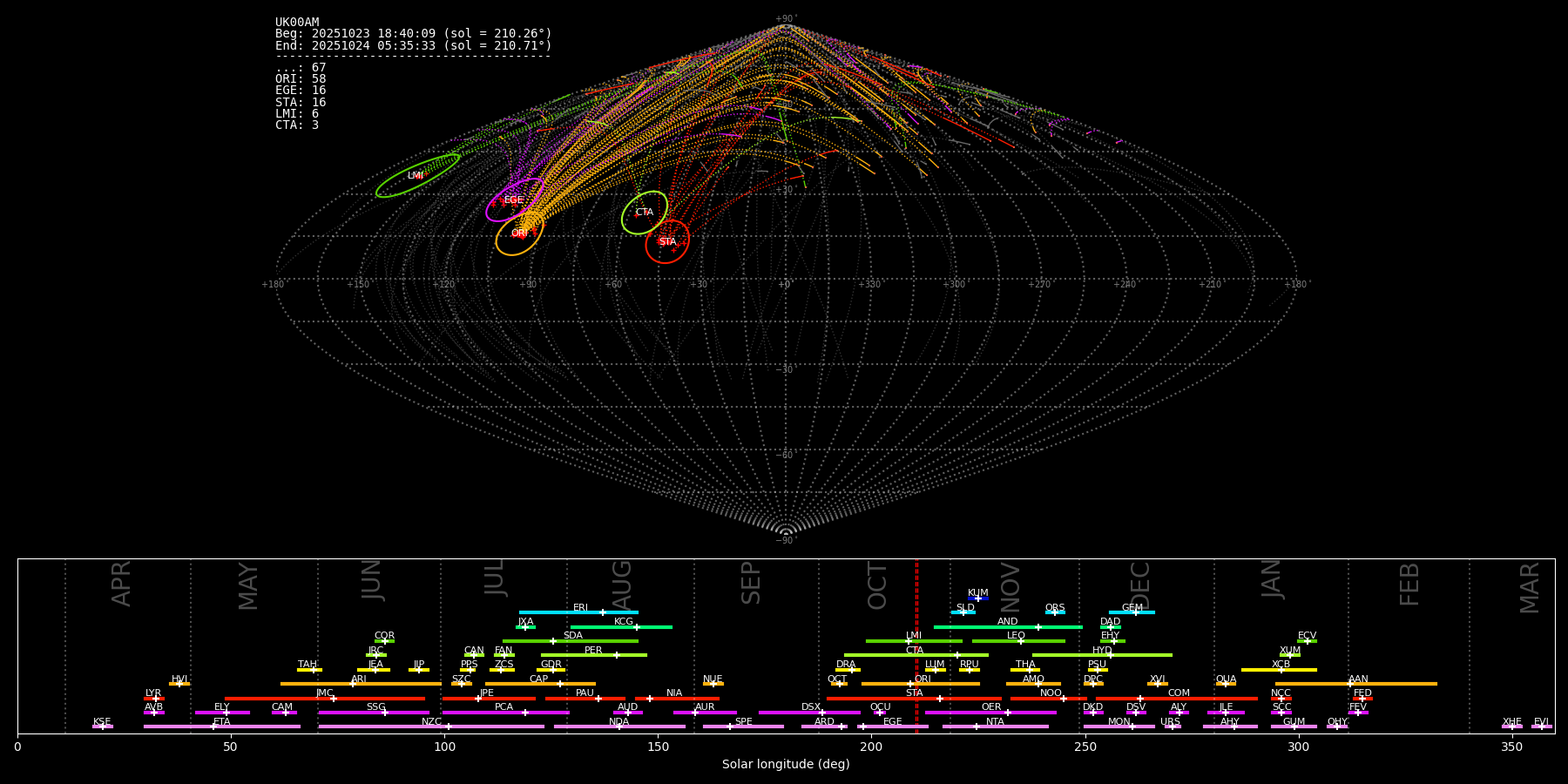The height and width of the screenshot is (784, 1568).
Task: Click the LEO shower bar in the timeline
Action: [x=1018, y=641]
